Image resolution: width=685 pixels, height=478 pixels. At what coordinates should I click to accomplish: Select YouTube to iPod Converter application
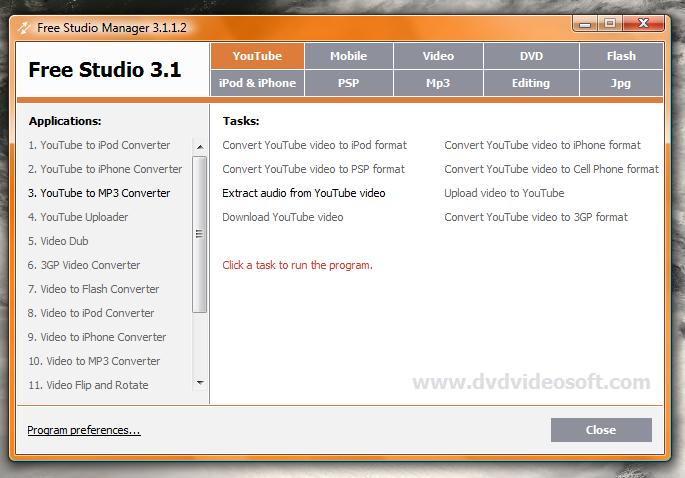point(99,145)
